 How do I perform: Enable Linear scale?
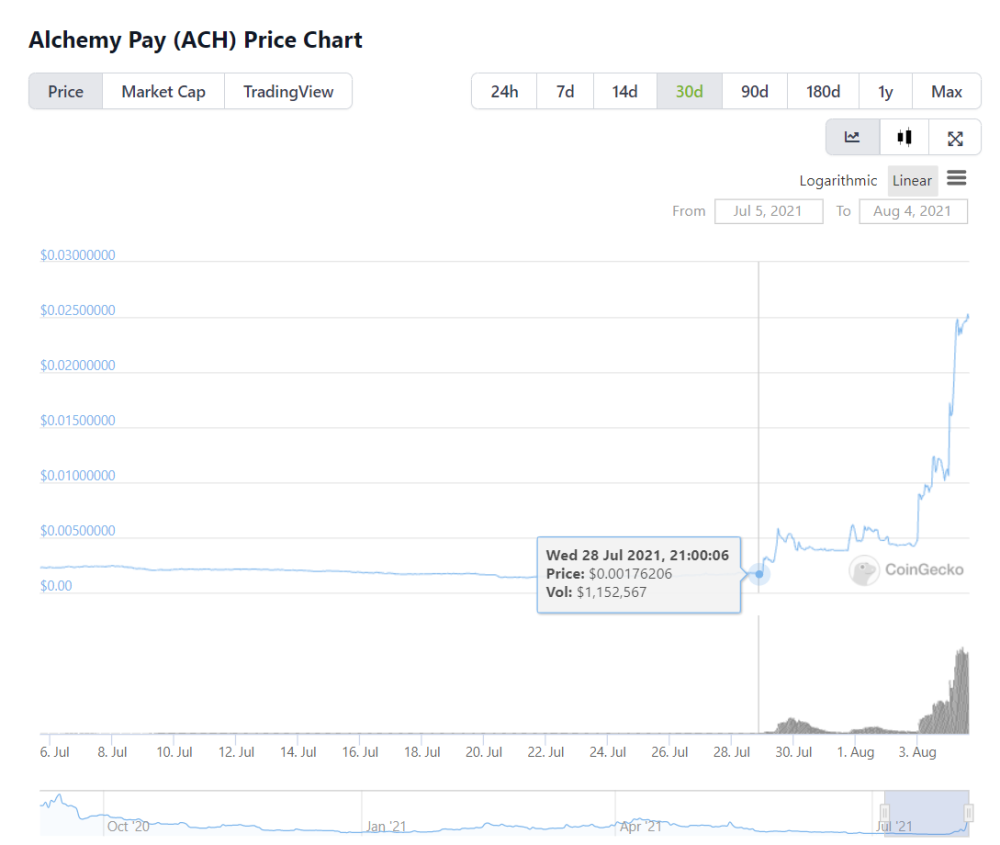912,181
